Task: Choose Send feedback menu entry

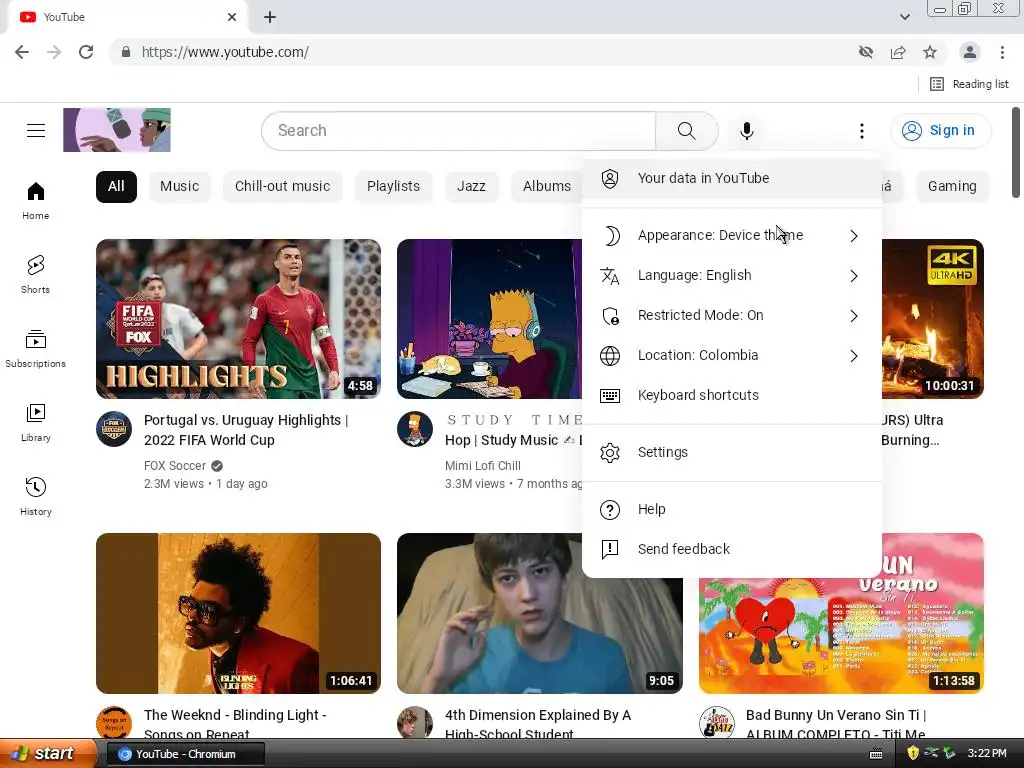Action: click(731, 549)
